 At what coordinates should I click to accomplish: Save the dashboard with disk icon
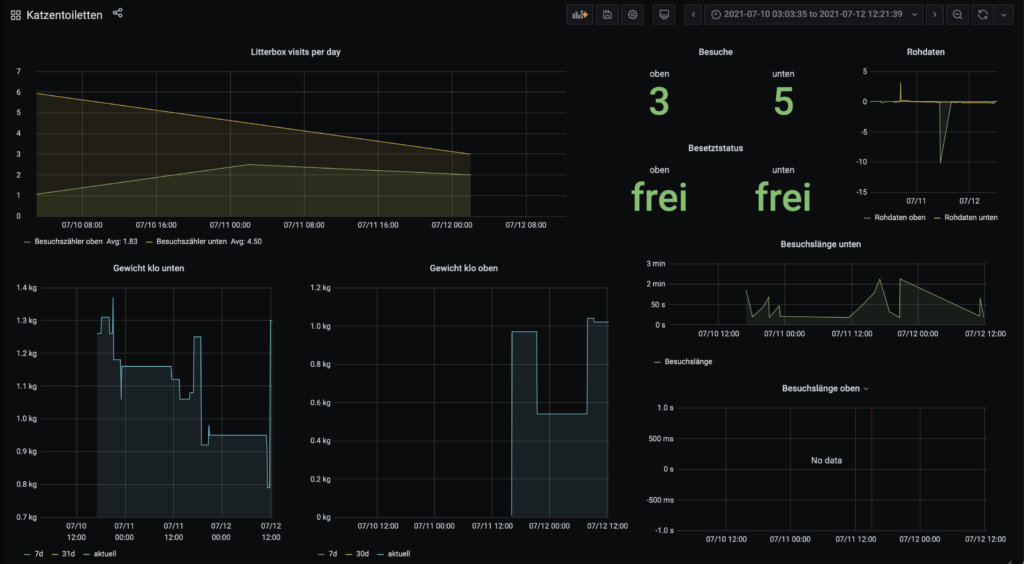pos(607,14)
